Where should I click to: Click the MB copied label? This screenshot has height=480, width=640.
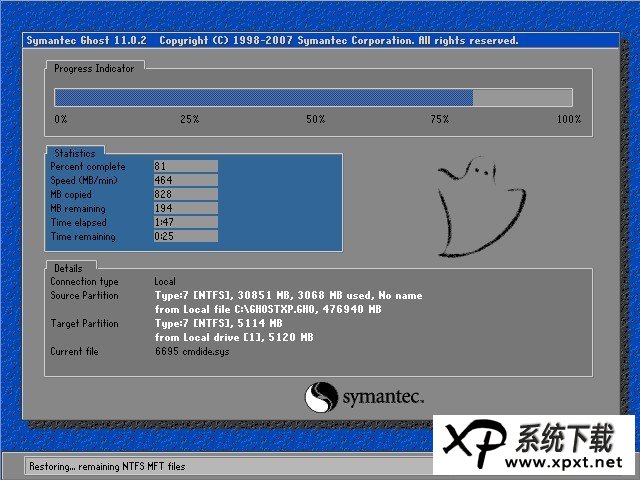tap(71, 194)
